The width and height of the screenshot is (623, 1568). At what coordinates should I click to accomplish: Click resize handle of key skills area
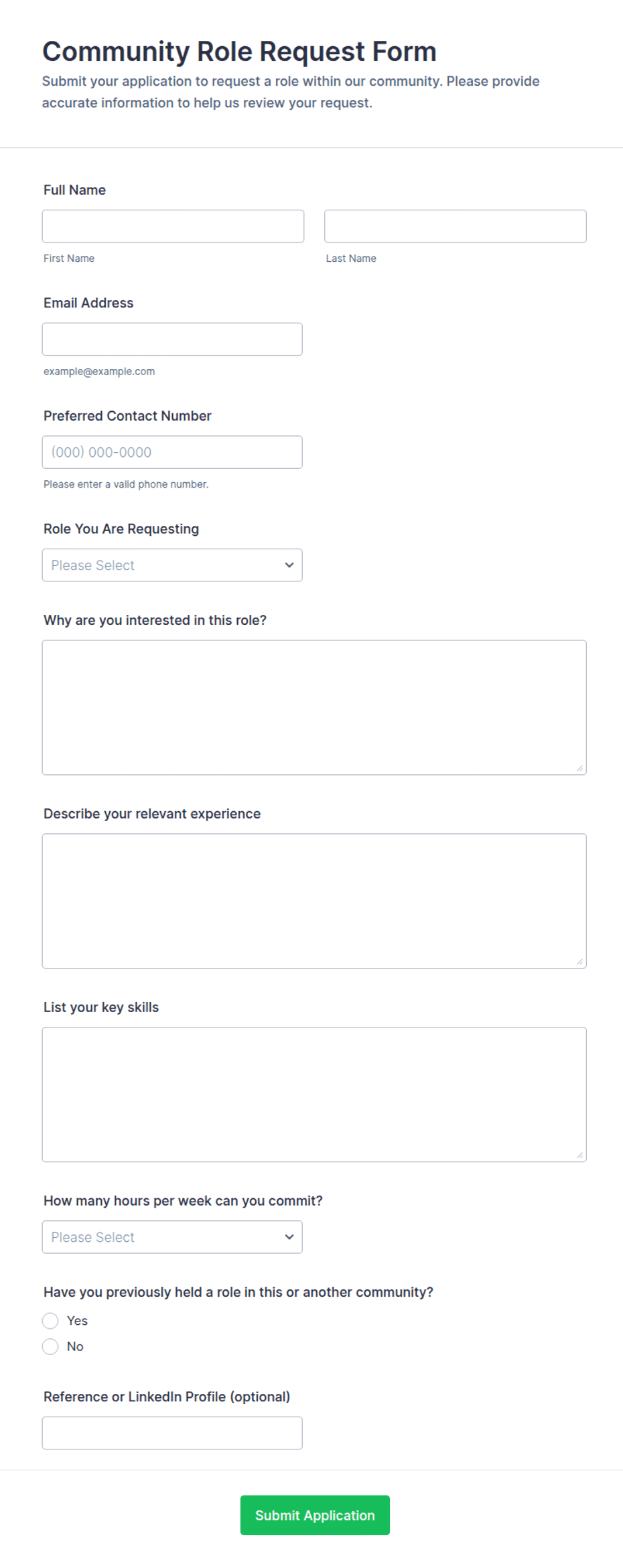pos(579,1155)
